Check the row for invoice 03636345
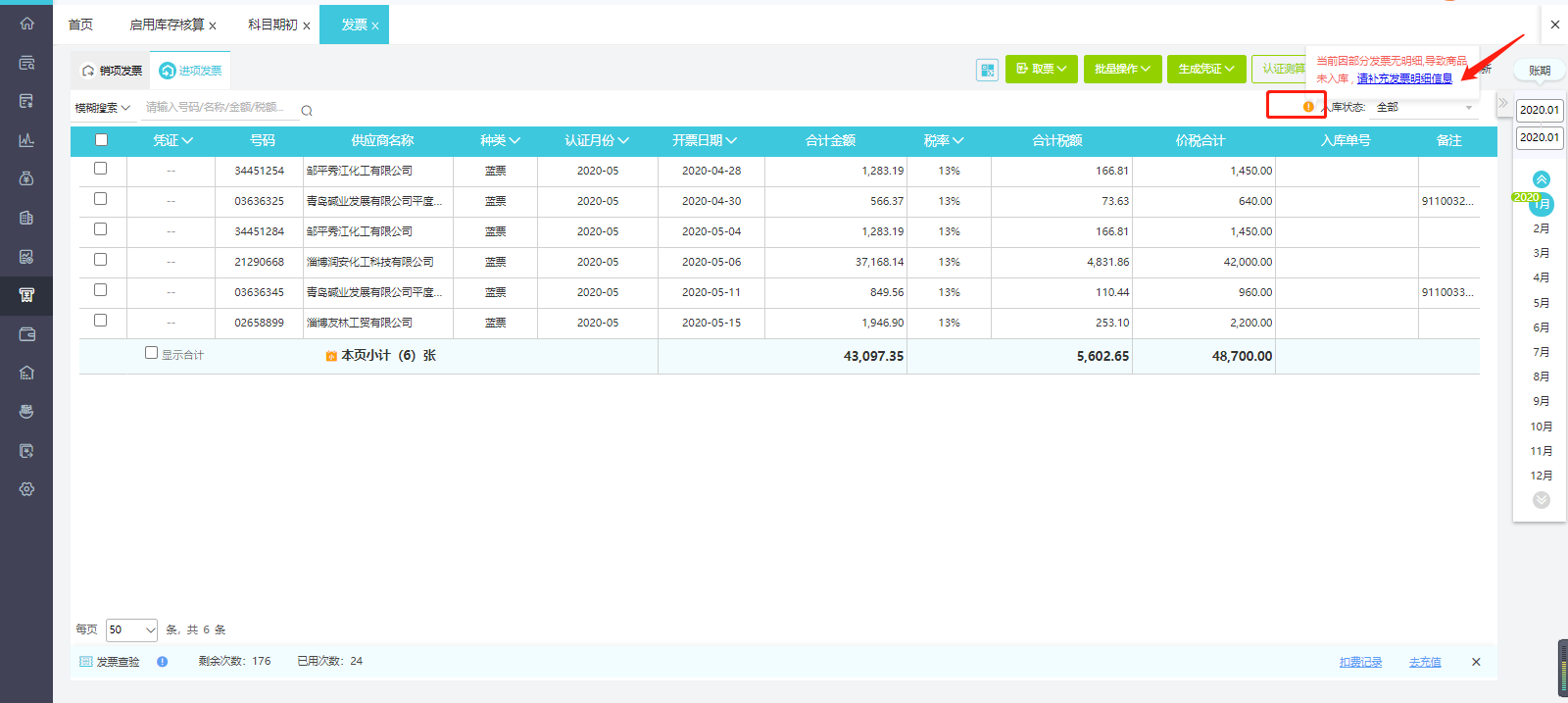The width and height of the screenshot is (1568, 703). [x=100, y=290]
